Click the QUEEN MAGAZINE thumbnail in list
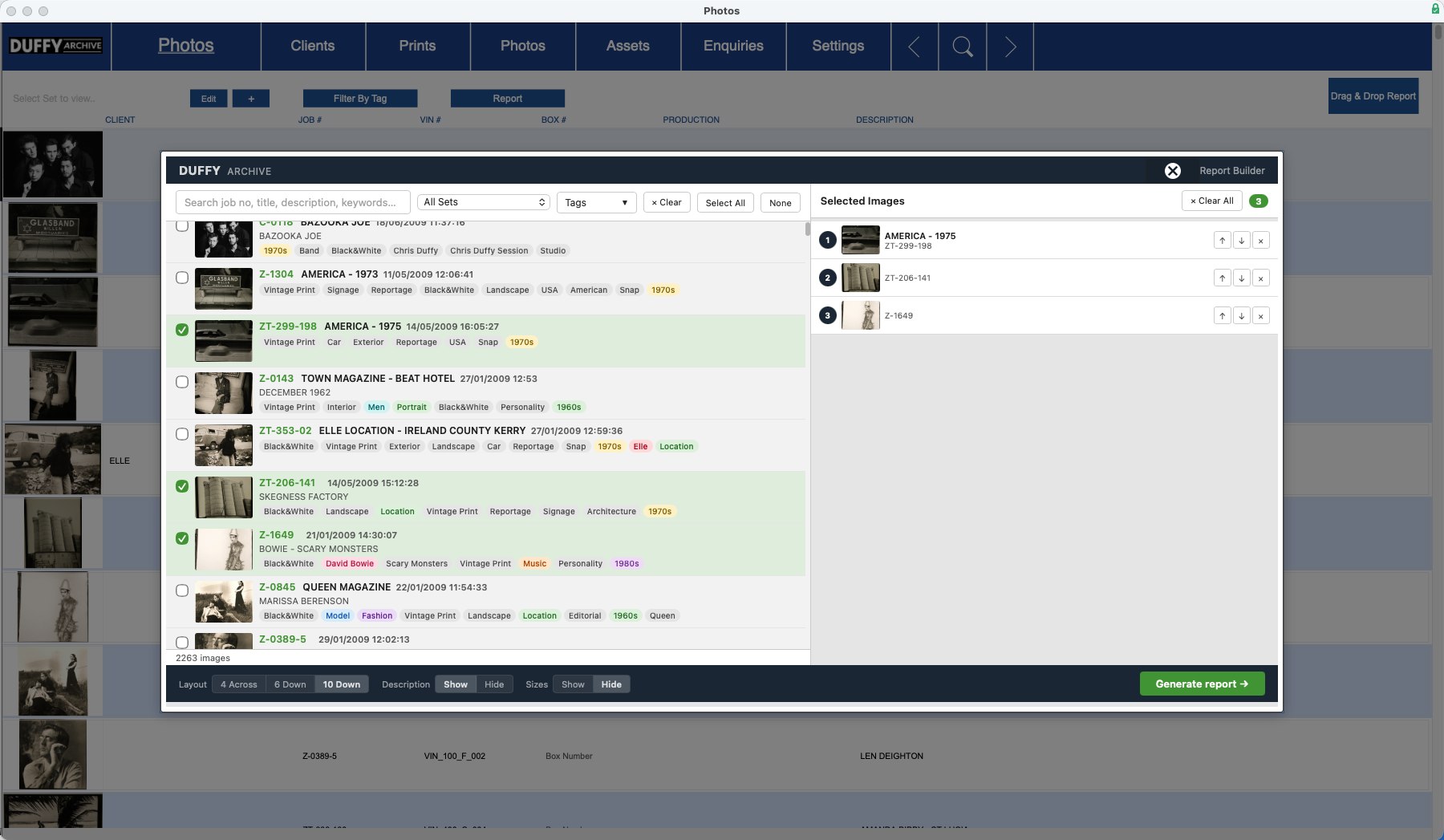Image resolution: width=1444 pixels, height=840 pixels. click(224, 602)
